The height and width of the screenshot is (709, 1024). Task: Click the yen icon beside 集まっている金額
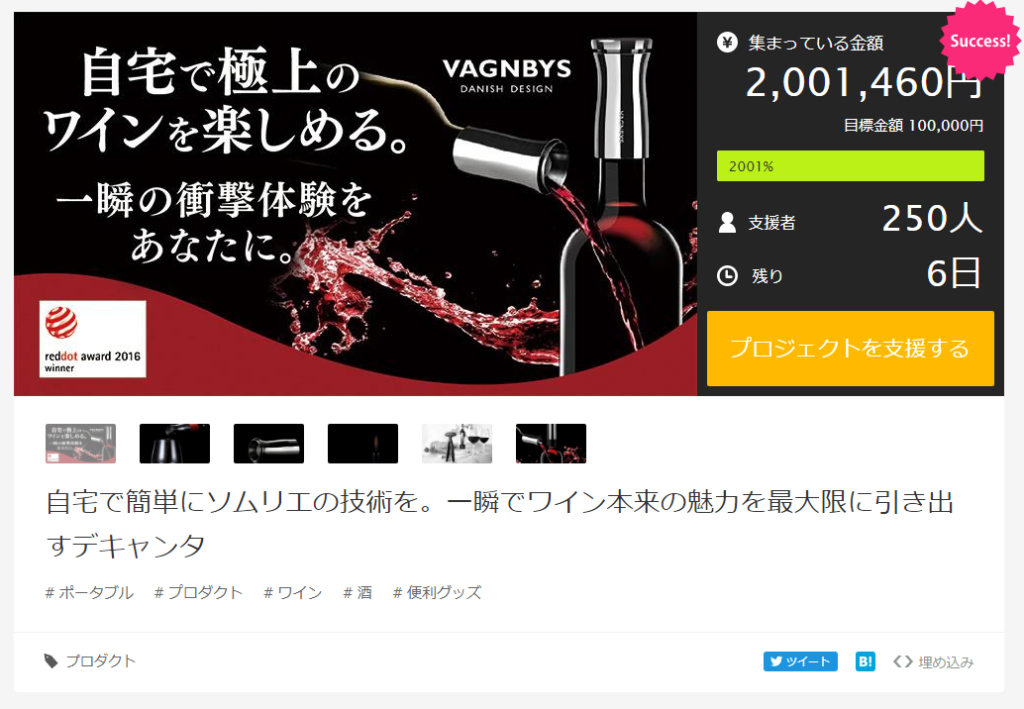727,42
